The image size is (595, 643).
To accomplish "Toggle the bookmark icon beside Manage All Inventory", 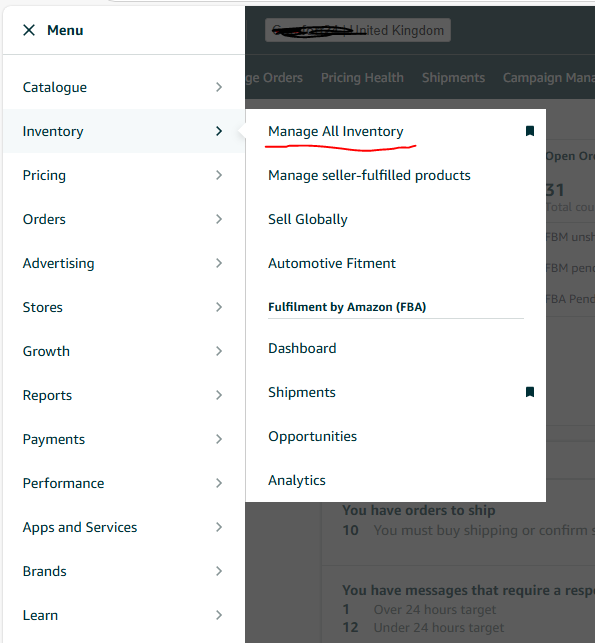I will (x=530, y=131).
